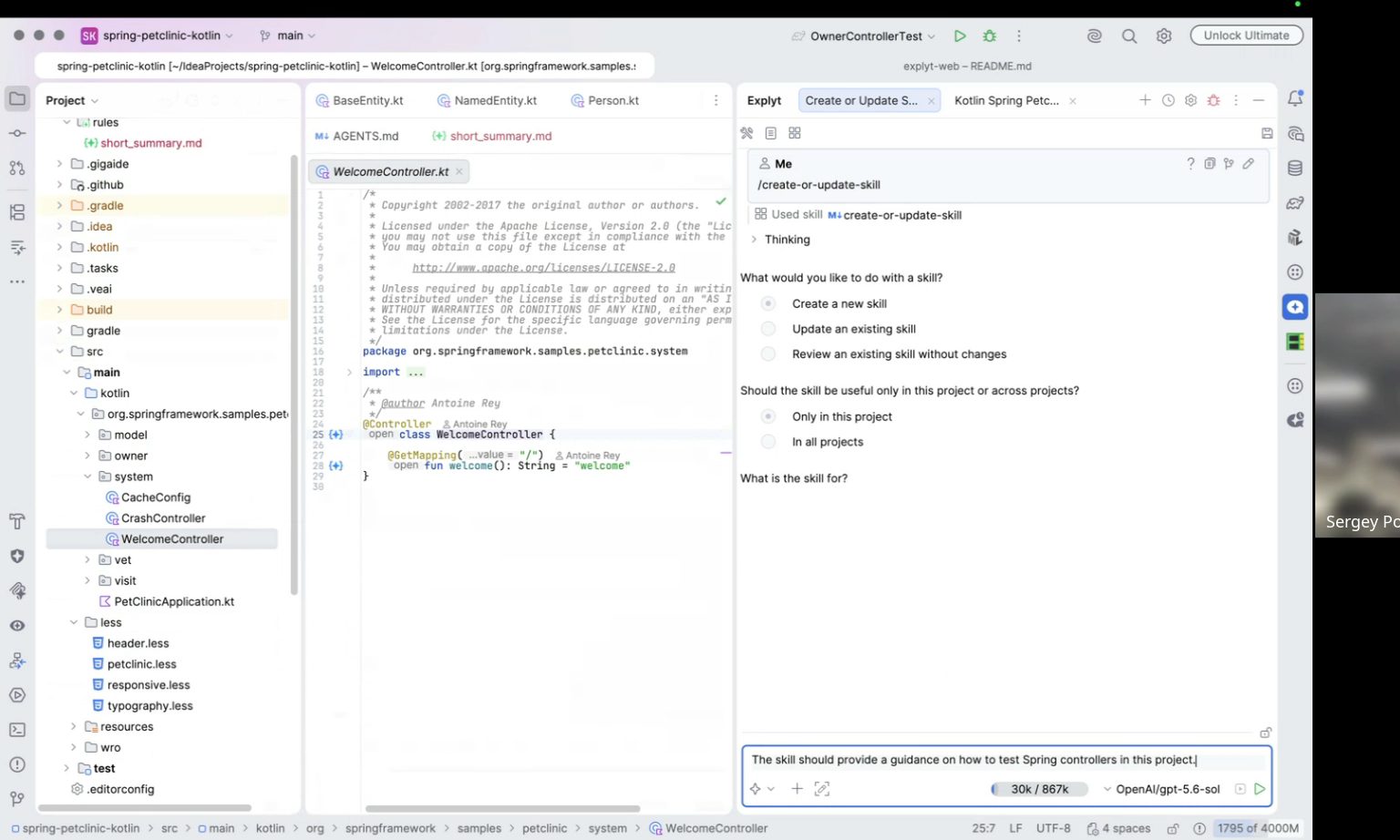The width and height of the screenshot is (1400, 840).
Task: Click the Run OwnerControllerTest play button
Action: pos(960,36)
